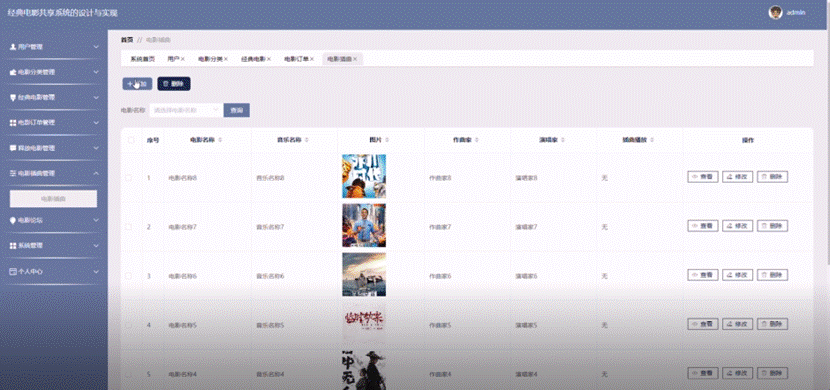
Task: View the 作曲家7 row with 查看
Action: (x=702, y=226)
